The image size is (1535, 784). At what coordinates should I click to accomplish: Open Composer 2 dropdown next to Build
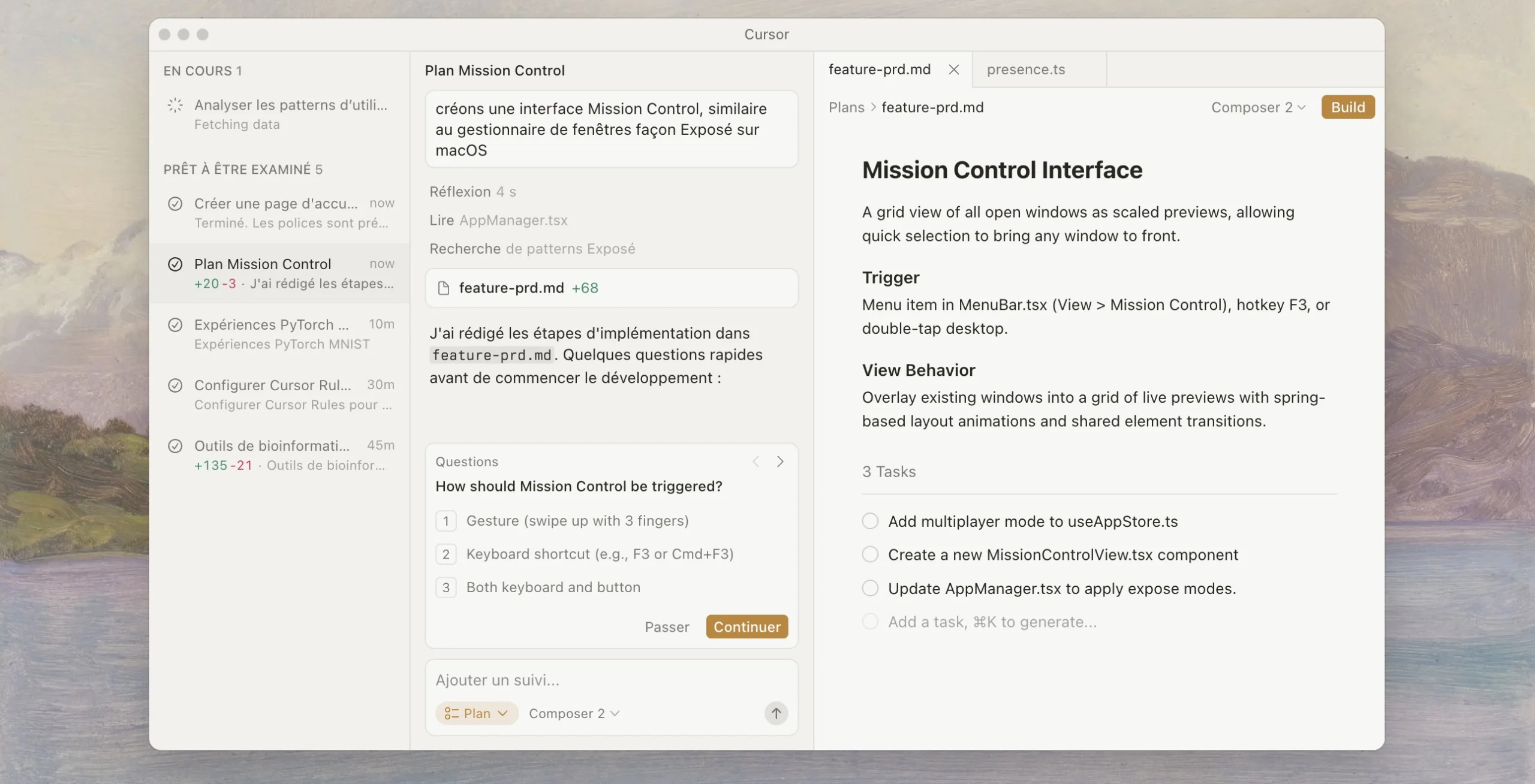pyautogui.click(x=1258, y=107)
